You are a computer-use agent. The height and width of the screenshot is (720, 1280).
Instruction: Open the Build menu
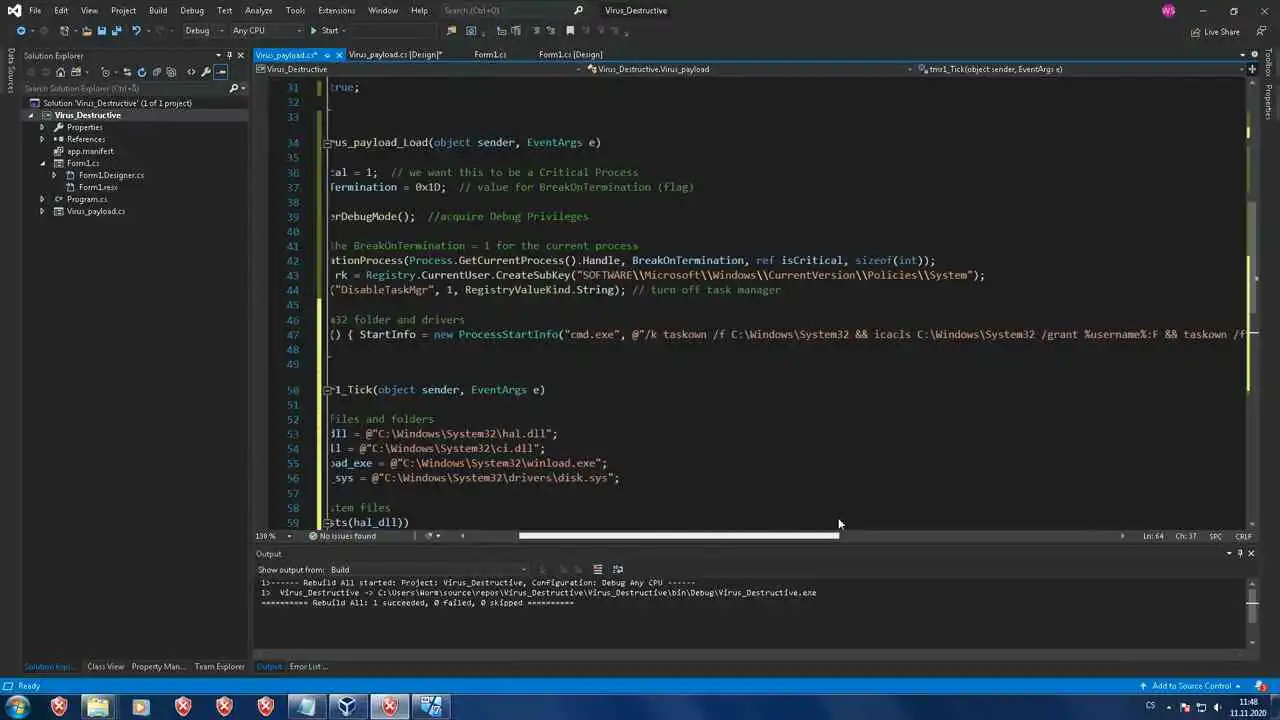click(x=158, y=11)
